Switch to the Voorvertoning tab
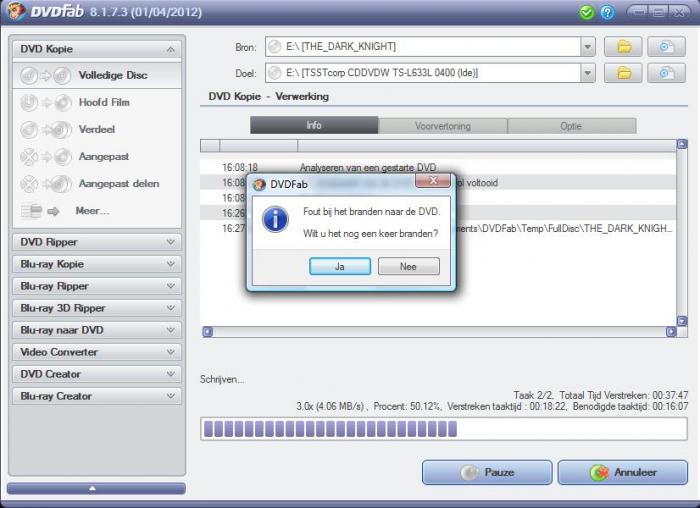 [442, 126]
